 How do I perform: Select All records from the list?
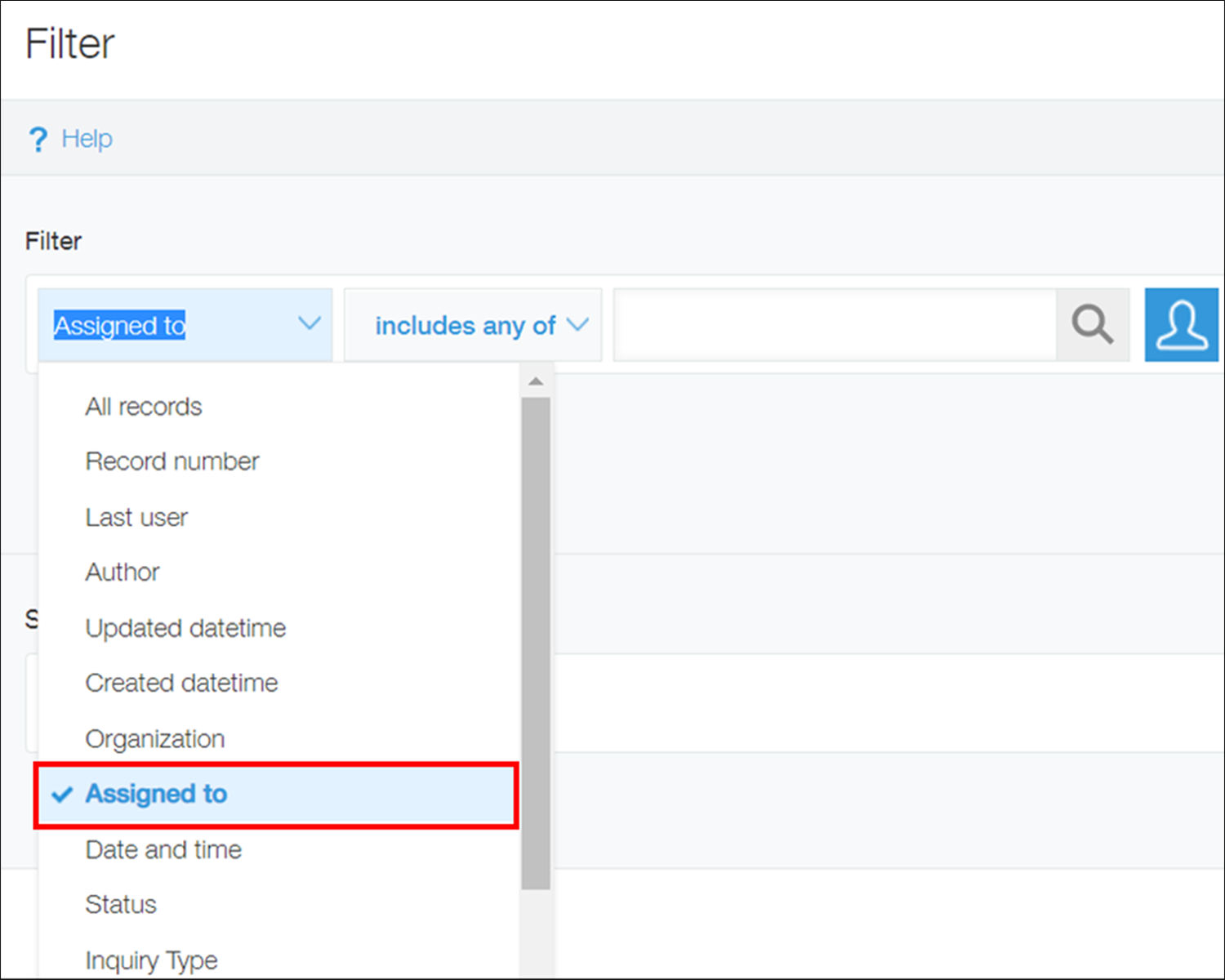click(143, 406)
